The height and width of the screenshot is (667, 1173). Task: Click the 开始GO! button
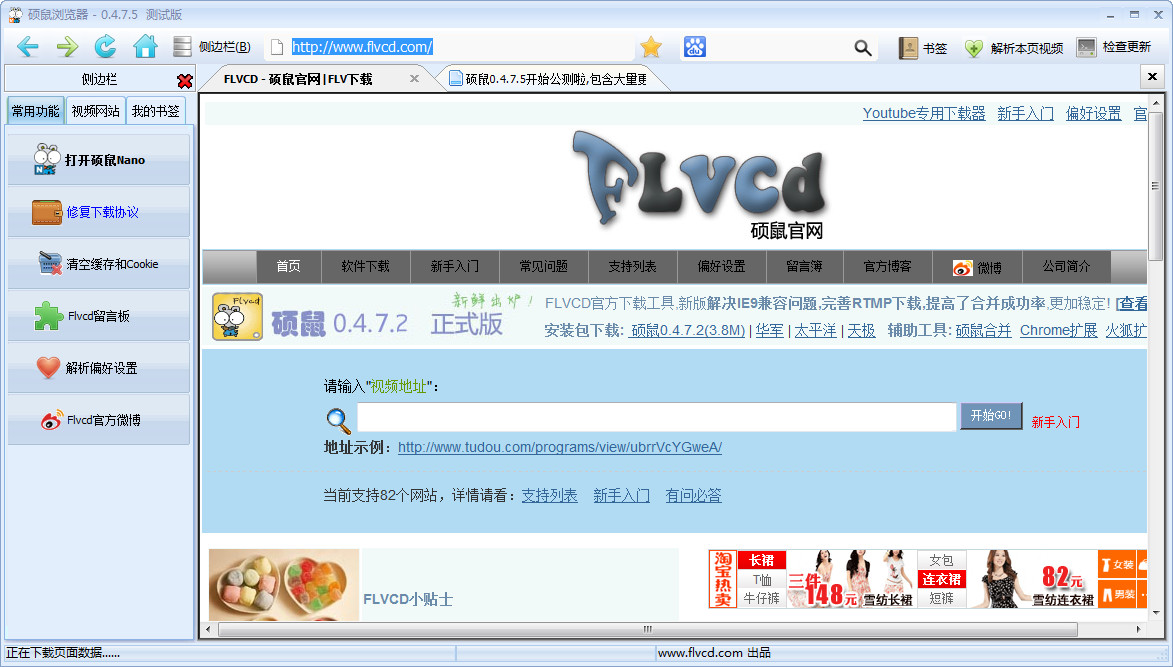click(991, 416)
